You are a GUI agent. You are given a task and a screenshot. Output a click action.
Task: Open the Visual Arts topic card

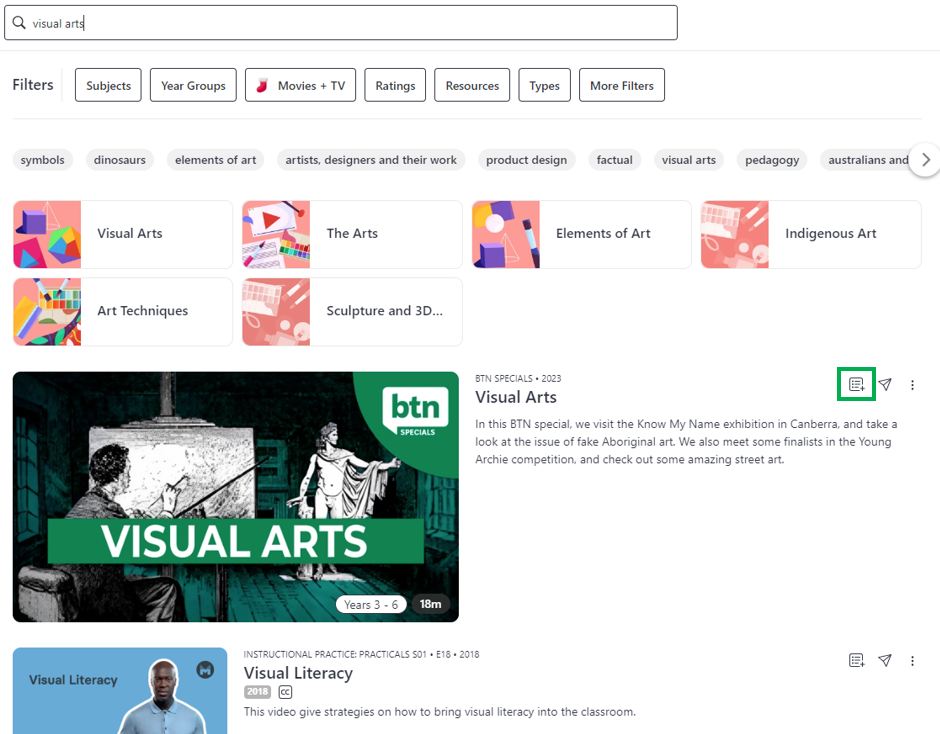coord(123,234)
